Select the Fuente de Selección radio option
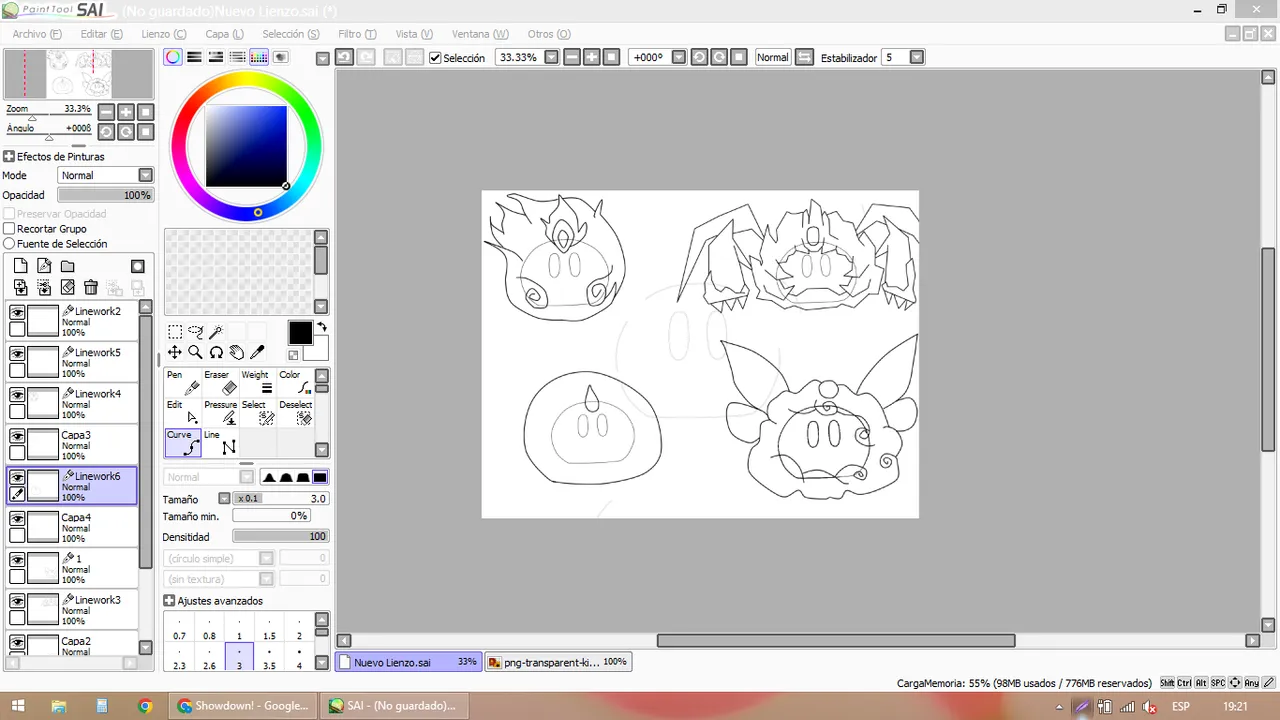 coord(9,244)
